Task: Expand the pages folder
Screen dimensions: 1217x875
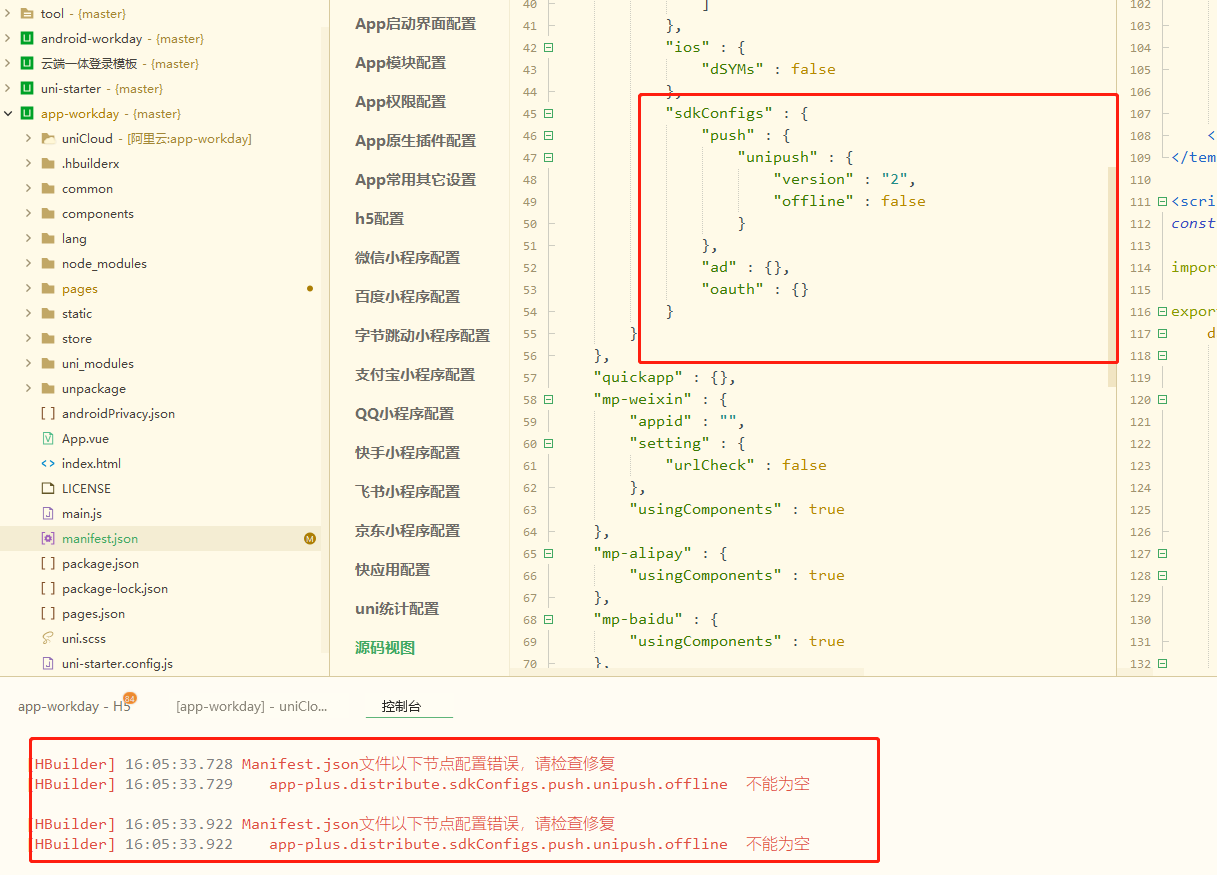Action: click(29, 289)
